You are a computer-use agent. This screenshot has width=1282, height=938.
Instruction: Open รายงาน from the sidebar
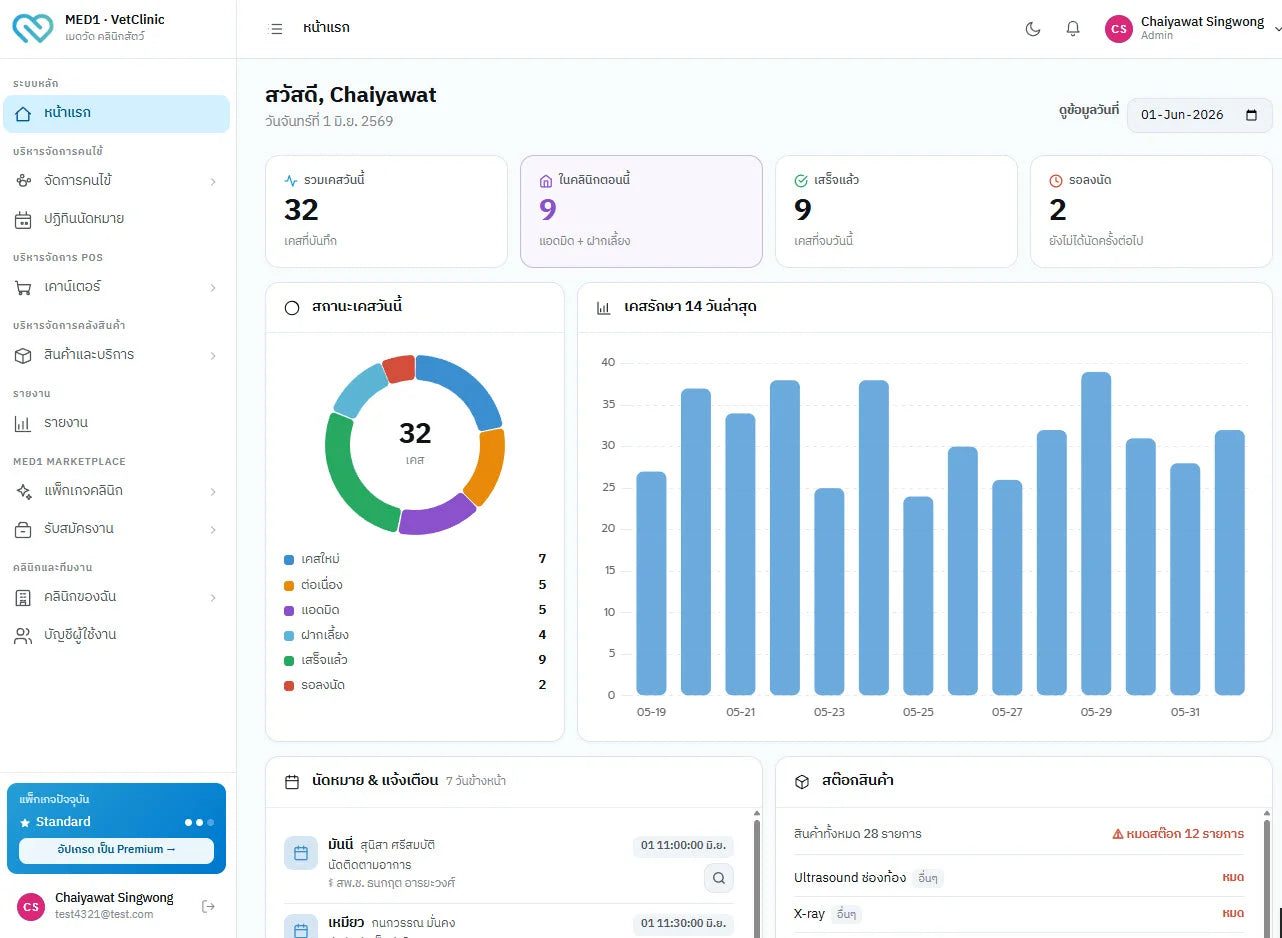point(116,423)
